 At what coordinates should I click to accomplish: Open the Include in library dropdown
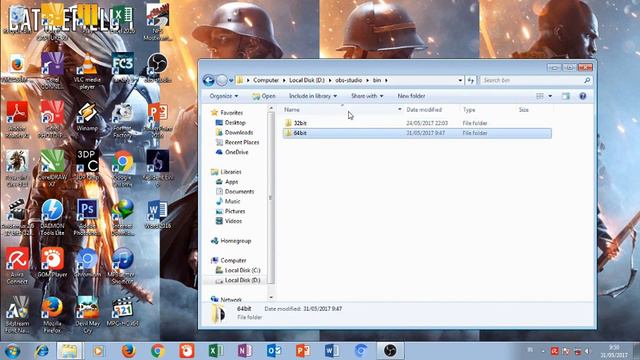tap(313, 96)
